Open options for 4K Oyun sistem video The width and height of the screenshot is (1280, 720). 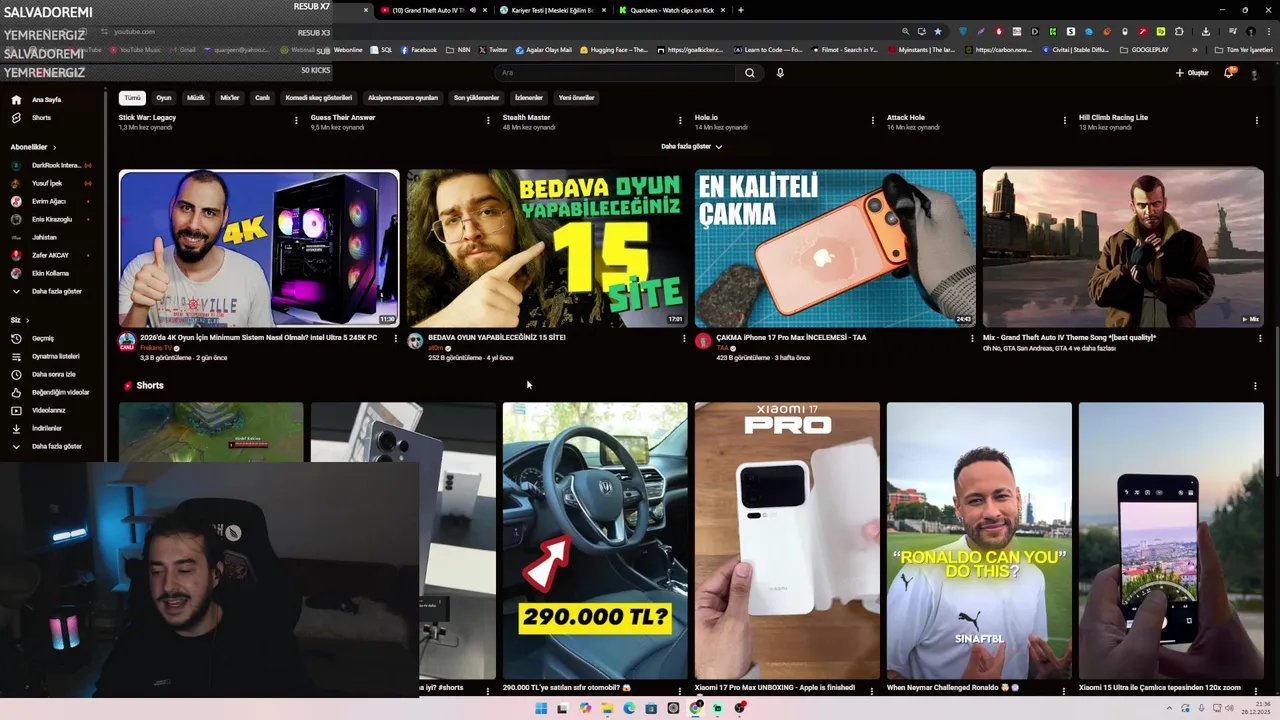[396, 338]
